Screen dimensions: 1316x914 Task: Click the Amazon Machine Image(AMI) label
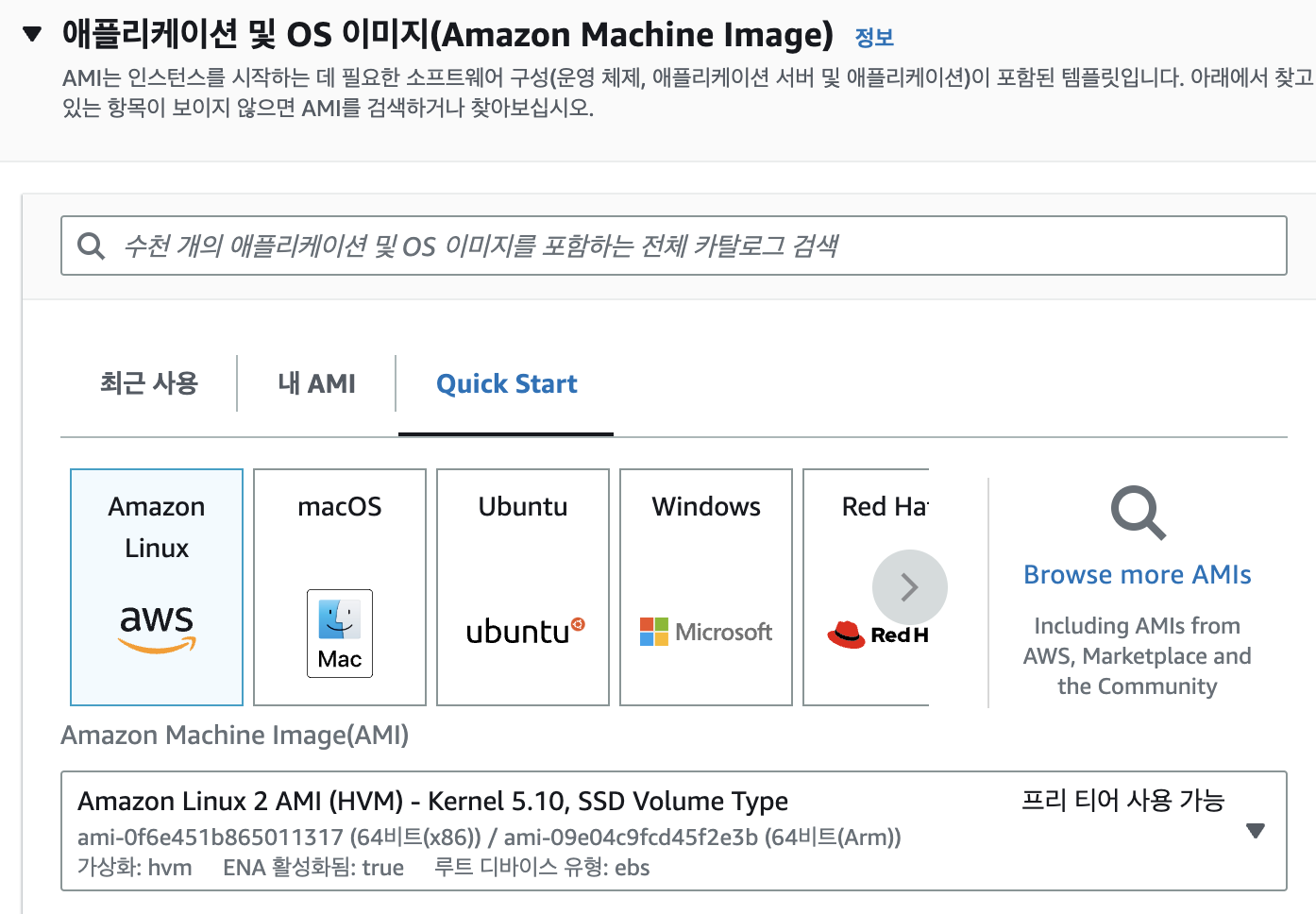(235, 736)
